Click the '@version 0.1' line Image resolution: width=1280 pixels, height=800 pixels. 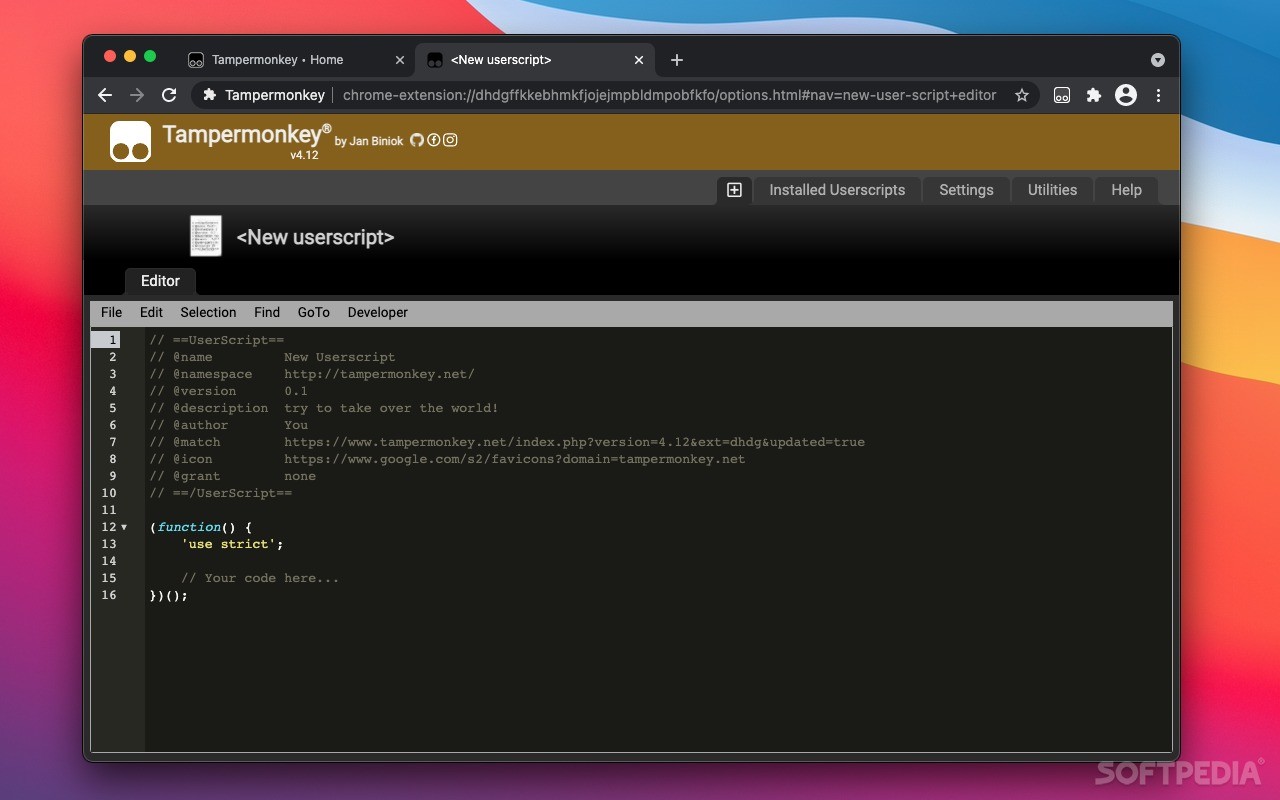(229, 391)
